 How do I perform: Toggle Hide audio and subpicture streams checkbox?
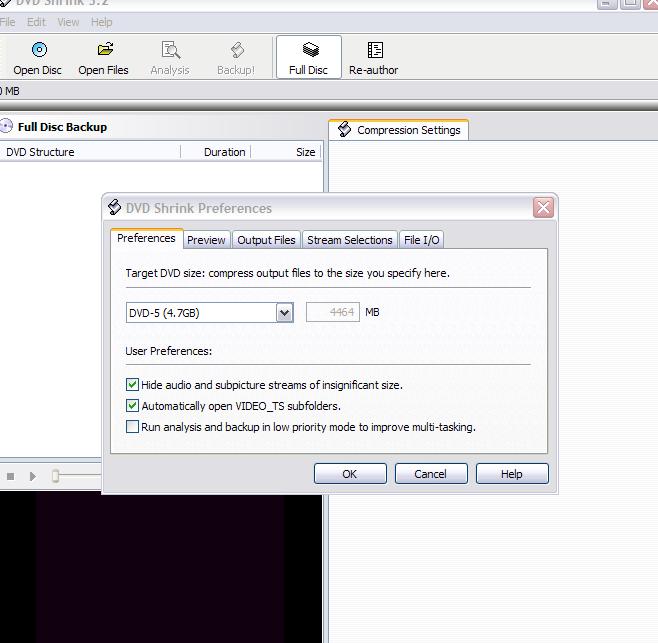132,384
